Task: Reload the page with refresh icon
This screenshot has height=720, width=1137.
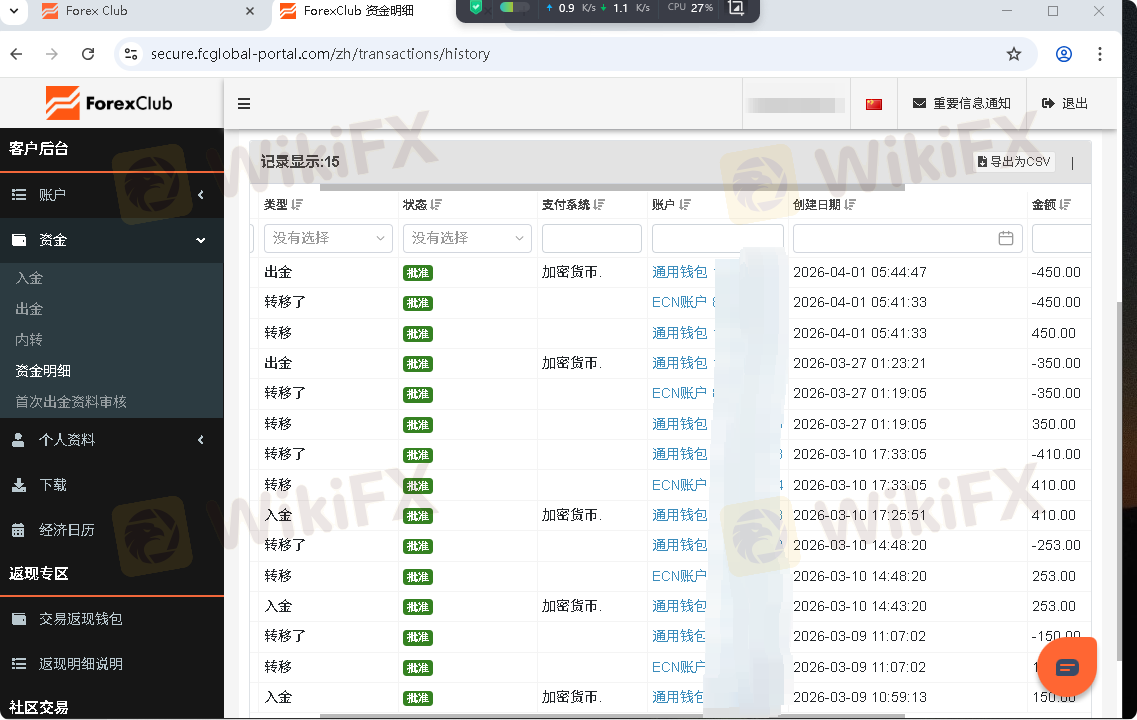Action: coord(88,54)
